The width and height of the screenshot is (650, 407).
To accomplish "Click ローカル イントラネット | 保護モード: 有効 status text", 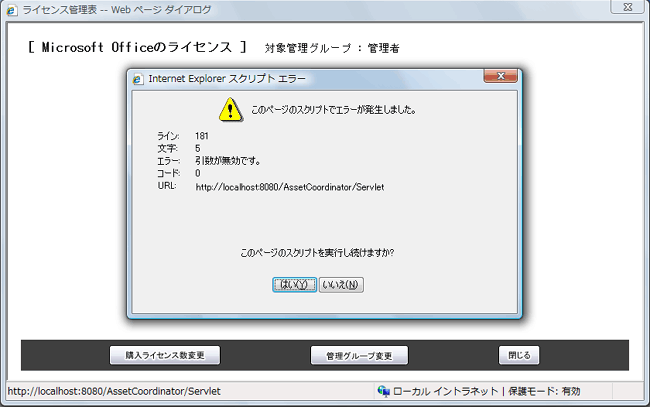I will pyautogui.click(x=487, y=391).
